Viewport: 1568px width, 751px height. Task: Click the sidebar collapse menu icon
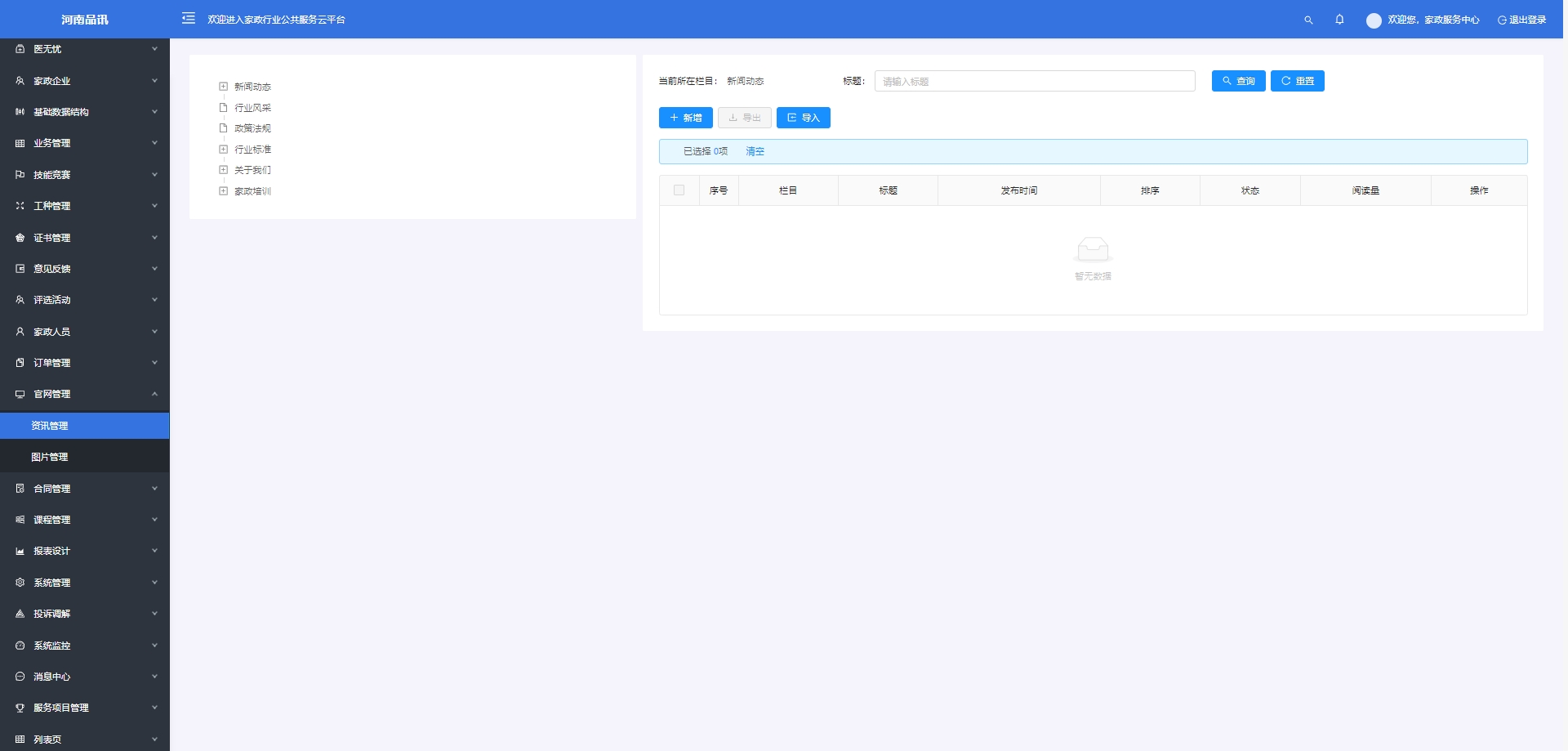coord(189,19)
